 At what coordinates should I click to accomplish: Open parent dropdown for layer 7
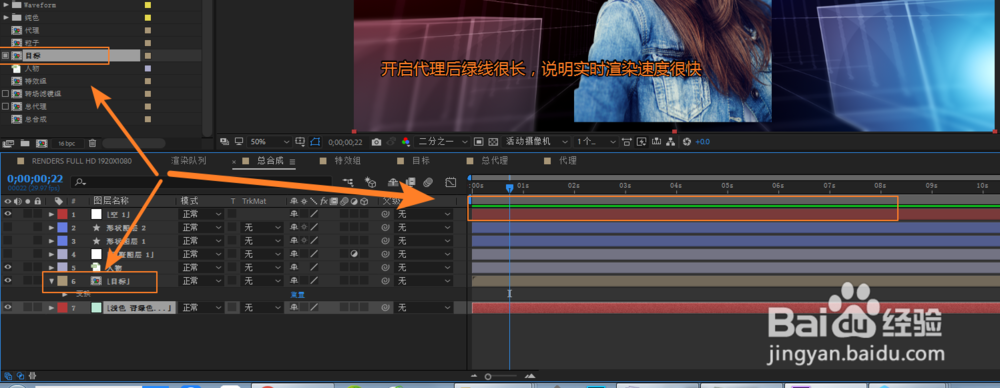[423, 308]
